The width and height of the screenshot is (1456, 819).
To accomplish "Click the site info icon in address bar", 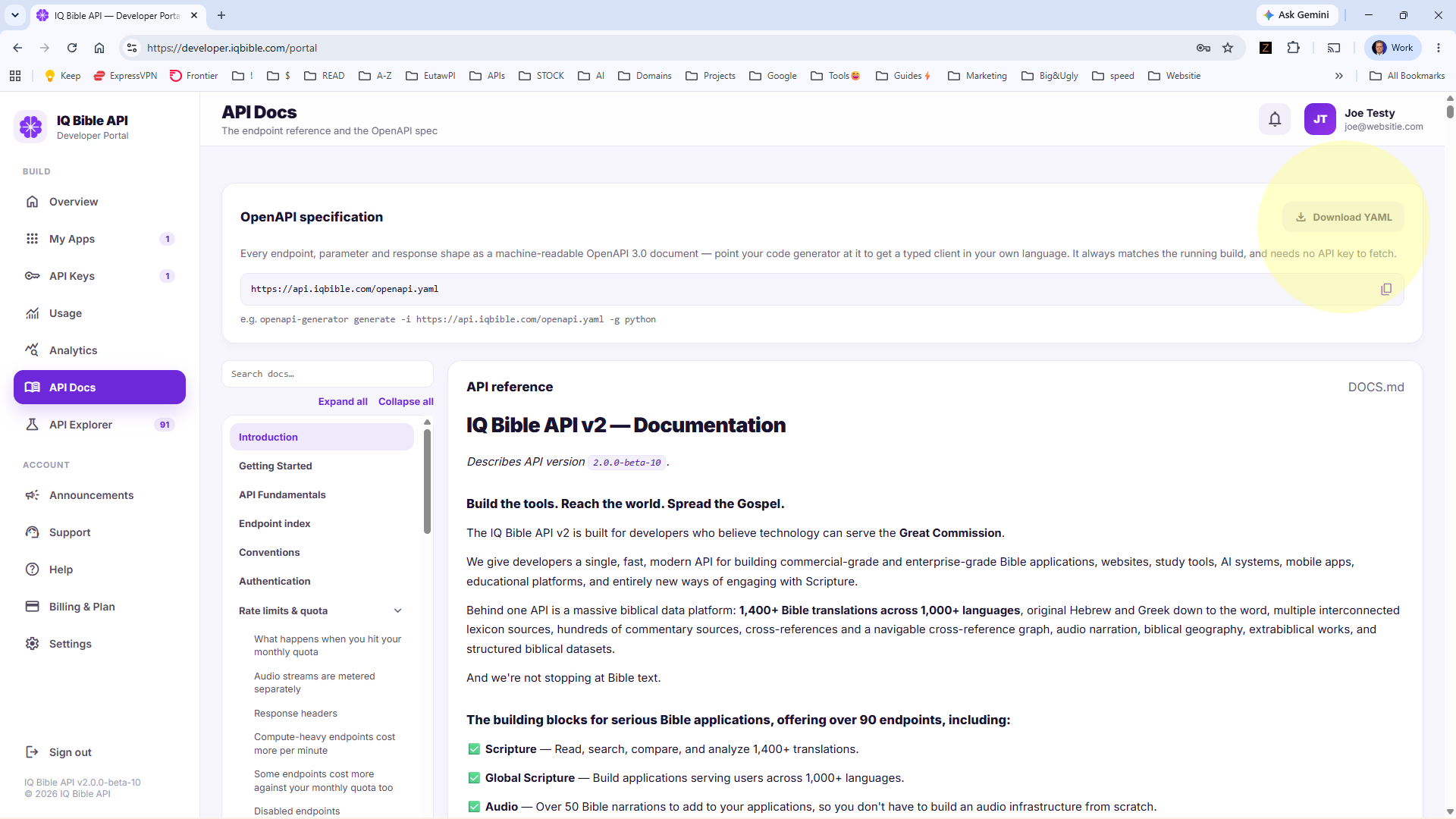I will click(x=132, y=48).
